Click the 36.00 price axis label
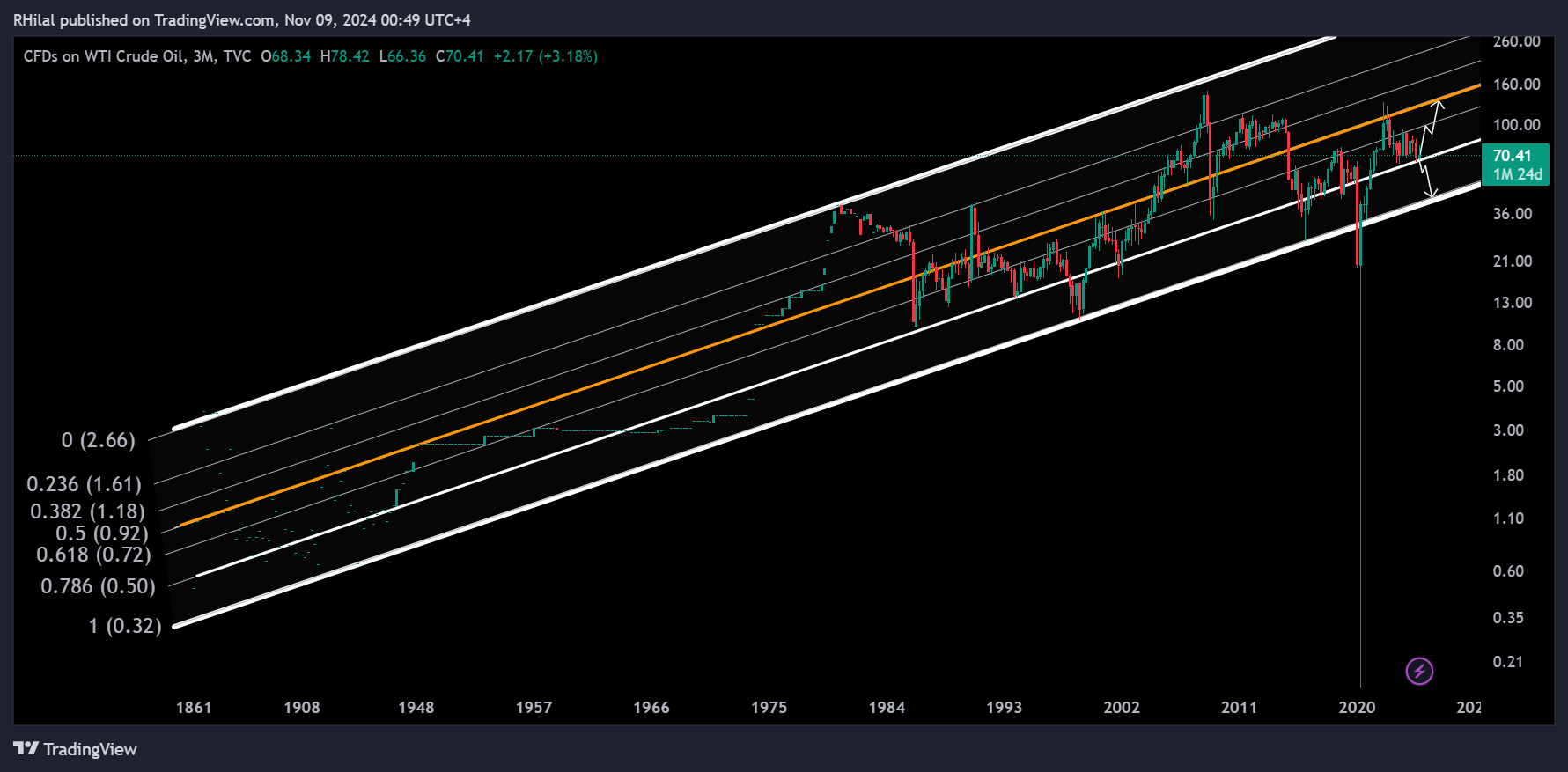This screenshot has height=772, width=1568. click(1513, 214)
